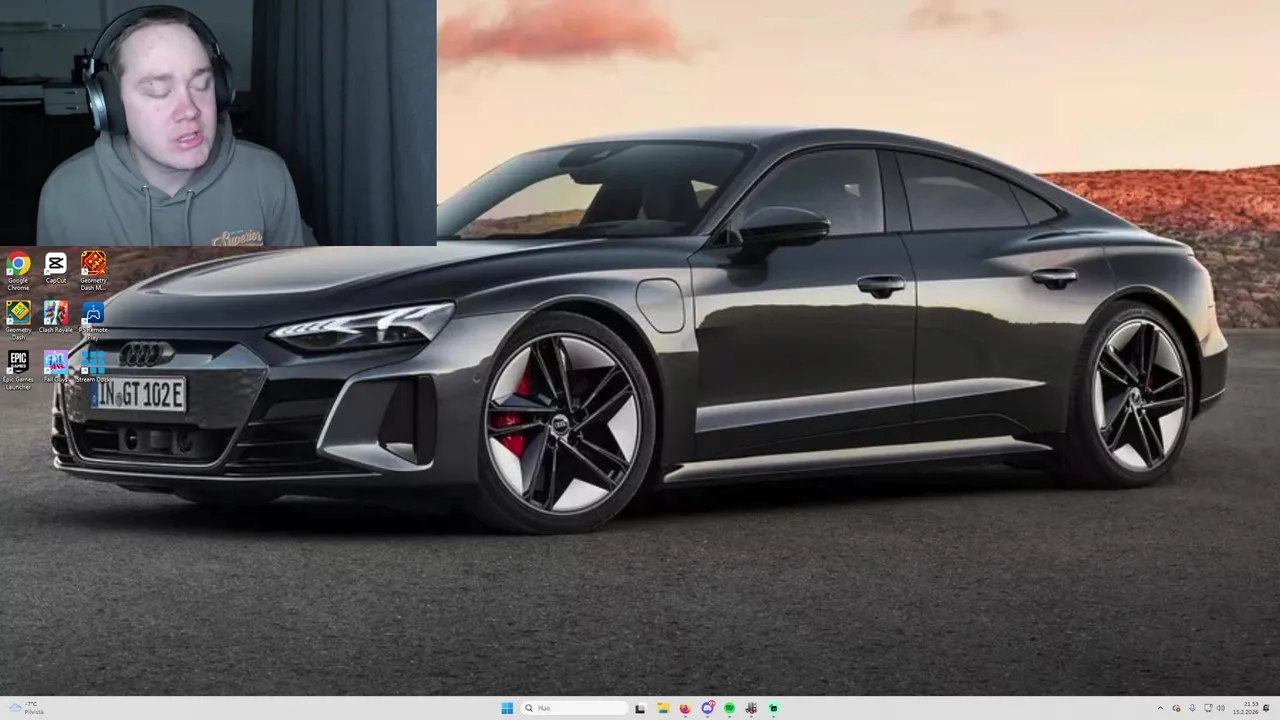This screenshot has width=1280, height=720.
Task: Open the green icon at taskbar end
Action: pyautogui.click(x=773, y=708)
